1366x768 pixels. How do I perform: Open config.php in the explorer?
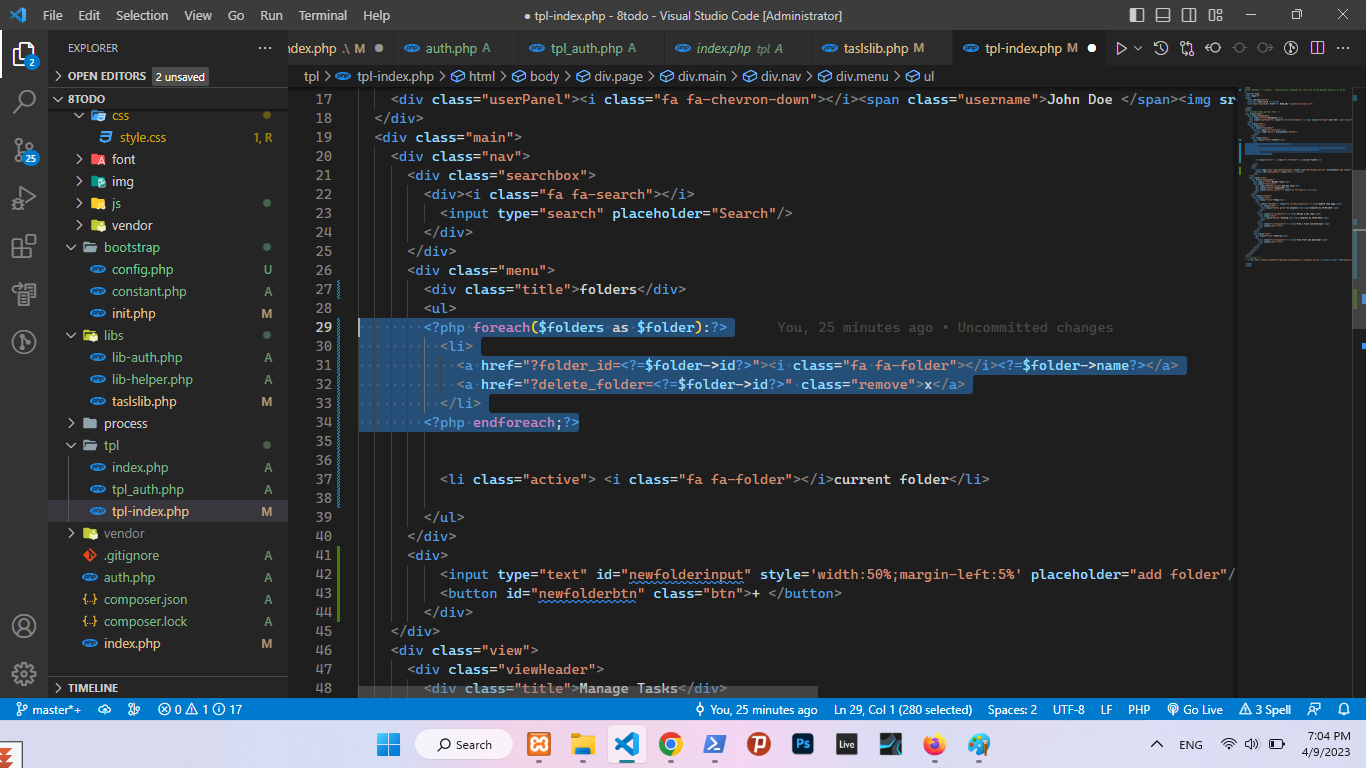[168, 269]
